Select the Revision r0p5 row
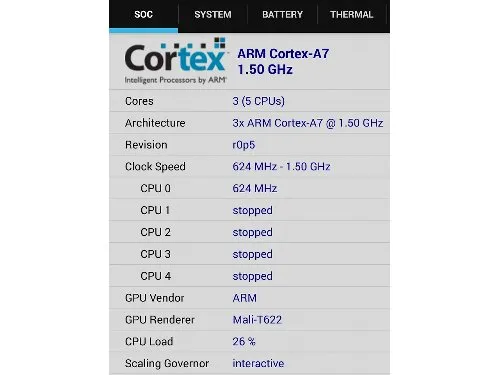Image resolution: width=500 pixels, height=375 pixels. 249,145
